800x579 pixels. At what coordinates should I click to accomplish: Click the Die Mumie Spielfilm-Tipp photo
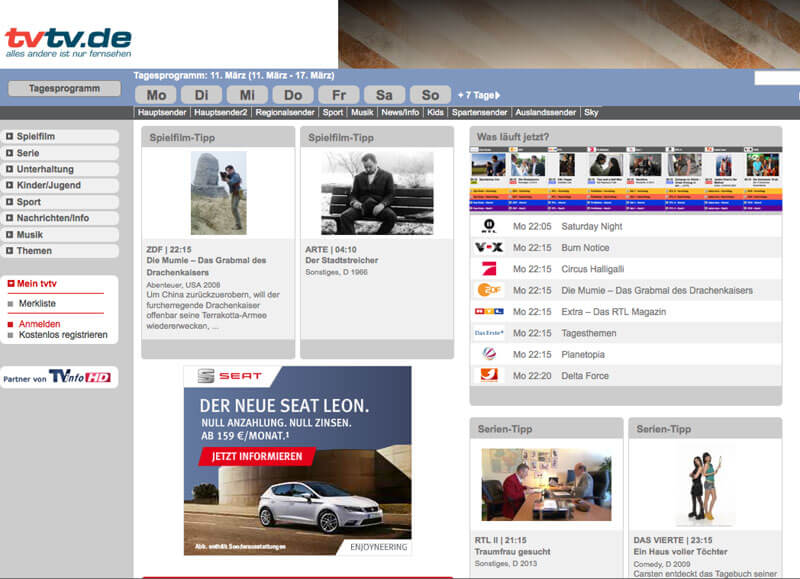pyautogui.click(x=218, y=193)
